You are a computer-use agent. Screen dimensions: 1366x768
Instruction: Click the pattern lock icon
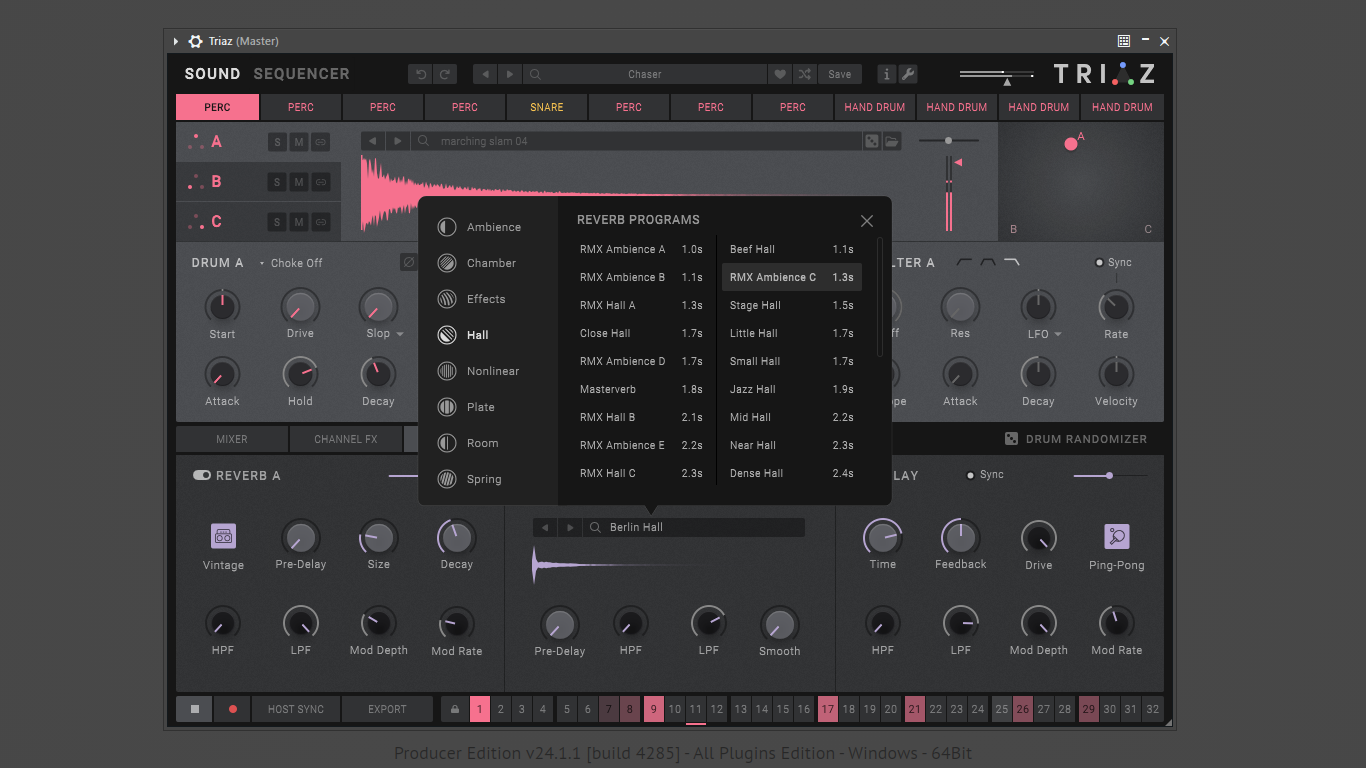pyautogui.click(x=455, y=709)
